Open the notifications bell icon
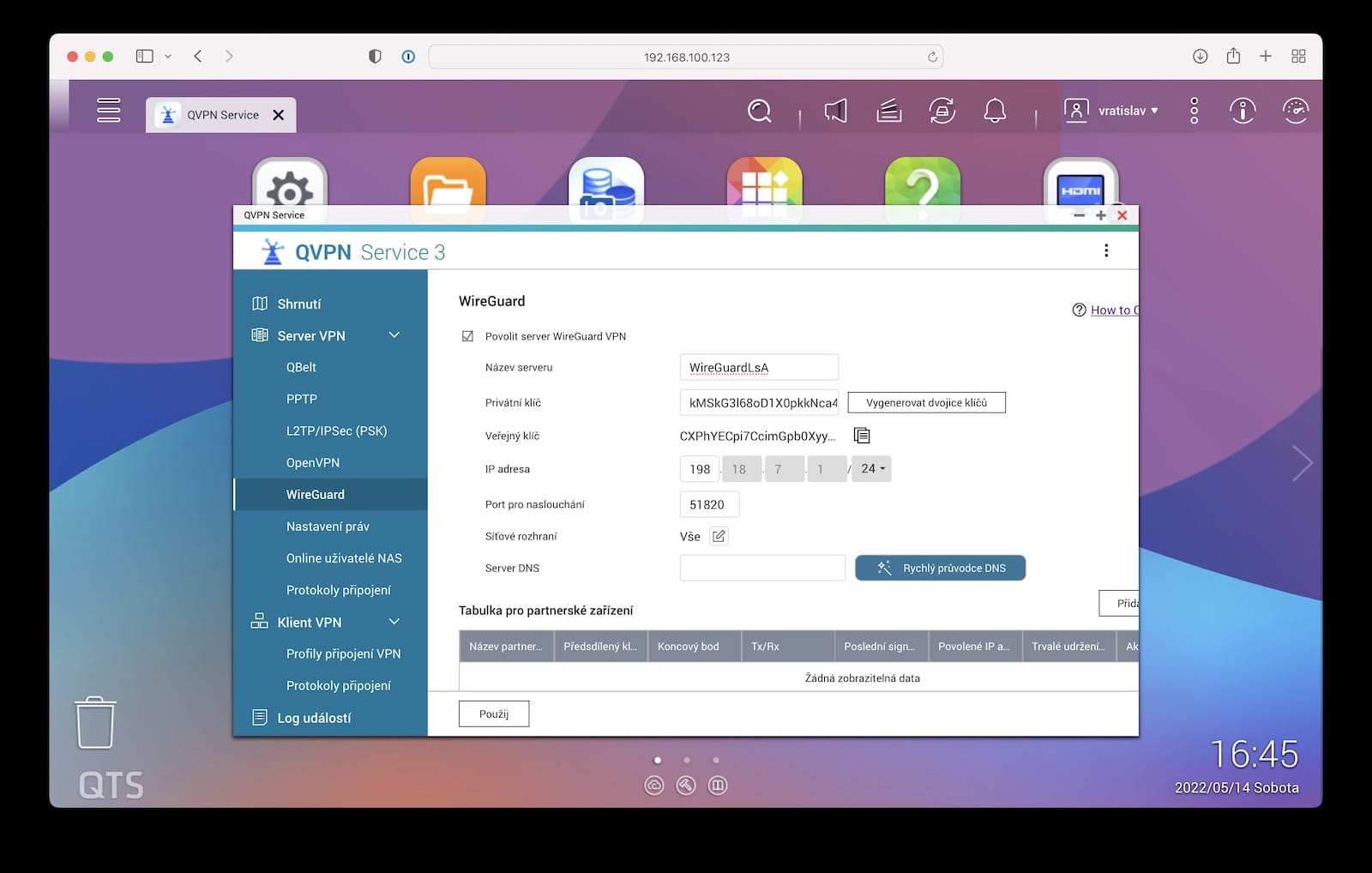 (x=995, y=111)
